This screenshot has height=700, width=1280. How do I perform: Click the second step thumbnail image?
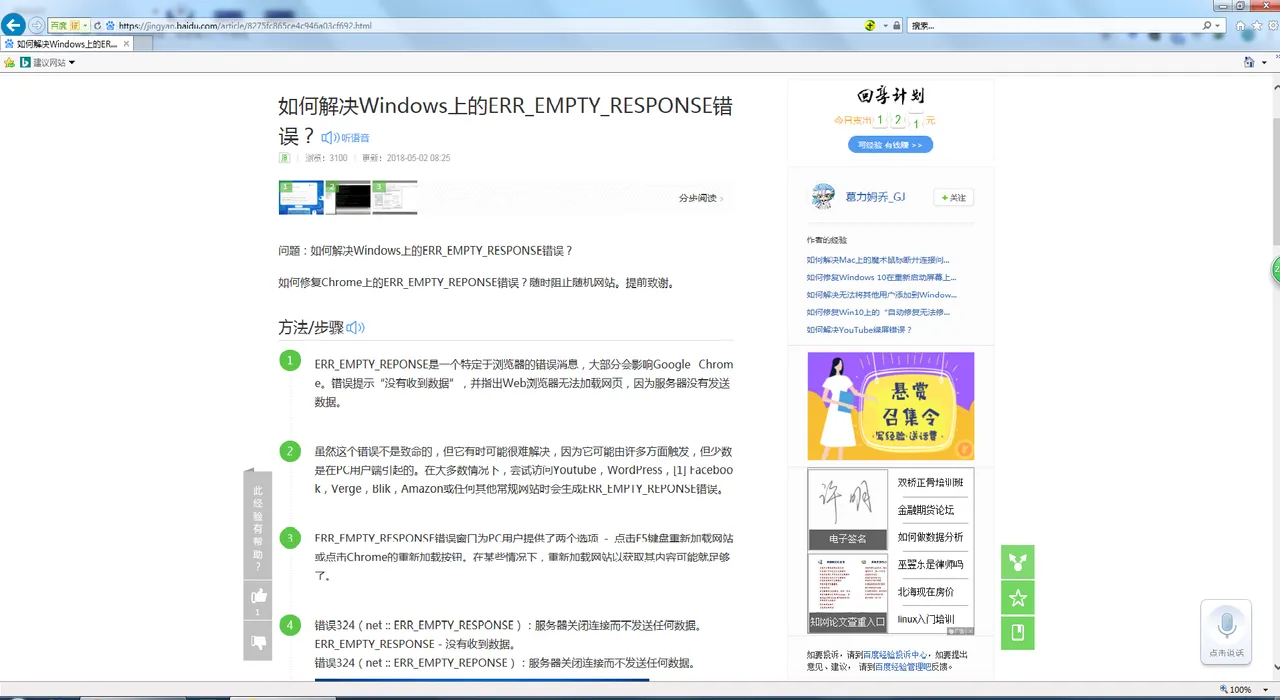coord(348,198)
